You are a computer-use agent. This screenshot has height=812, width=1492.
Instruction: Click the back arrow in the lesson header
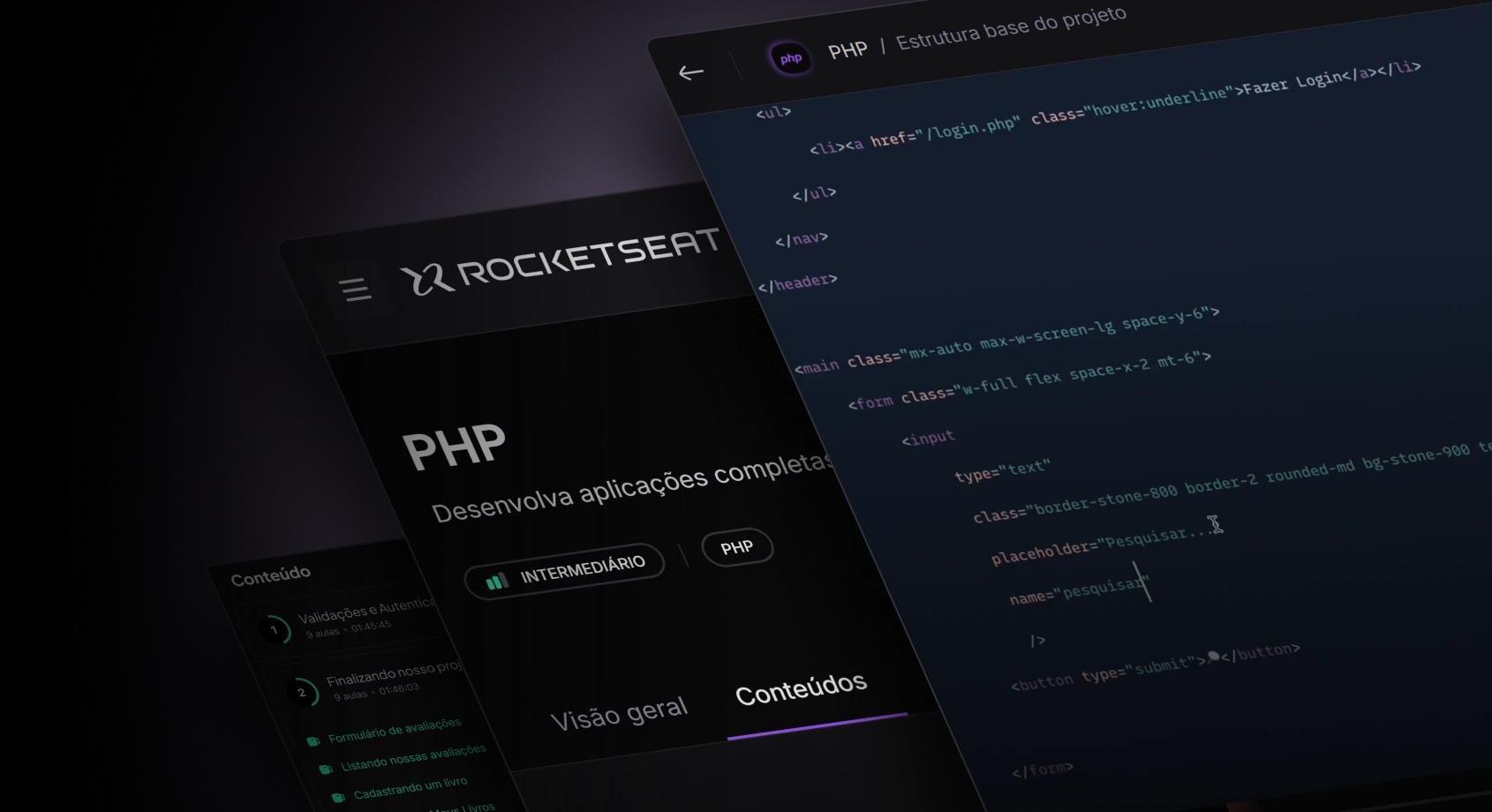click(x=690, y=72)
